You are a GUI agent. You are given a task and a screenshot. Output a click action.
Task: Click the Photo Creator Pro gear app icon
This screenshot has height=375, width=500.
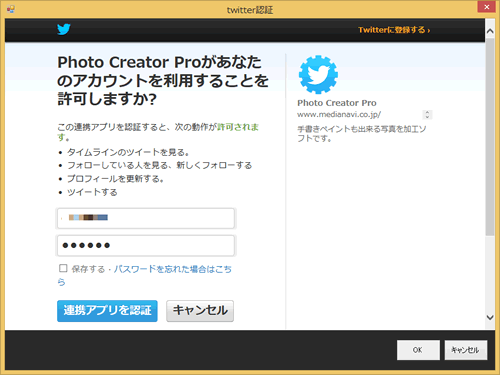318,74
